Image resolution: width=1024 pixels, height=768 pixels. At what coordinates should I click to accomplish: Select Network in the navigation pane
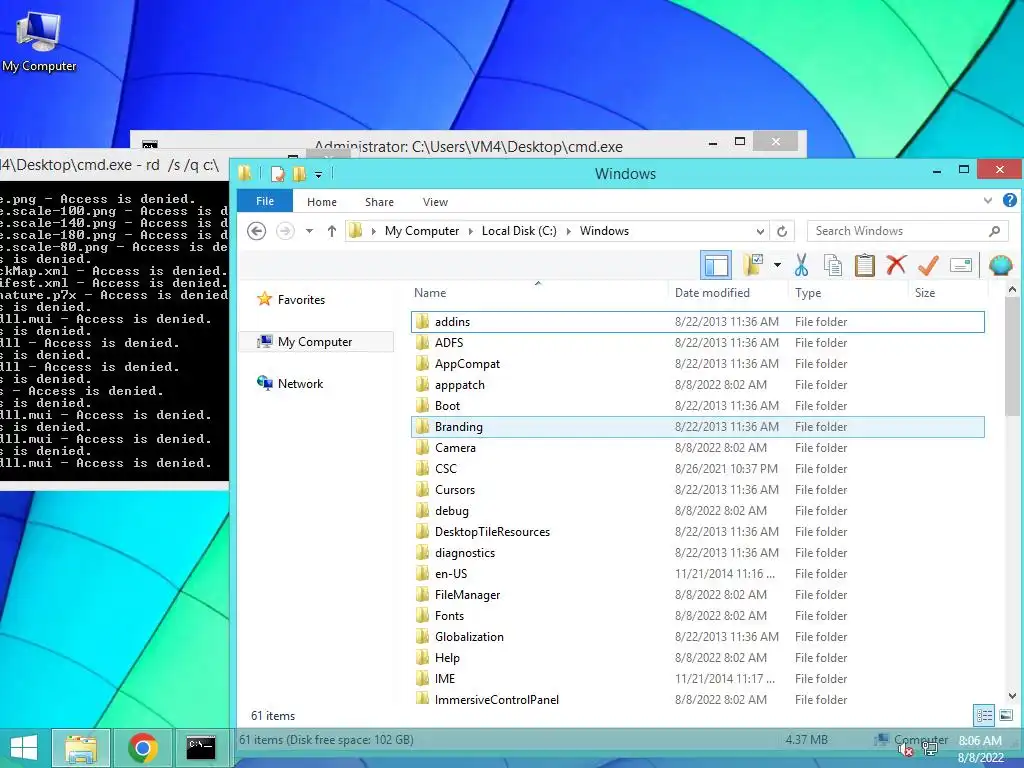tap(291, 383)
